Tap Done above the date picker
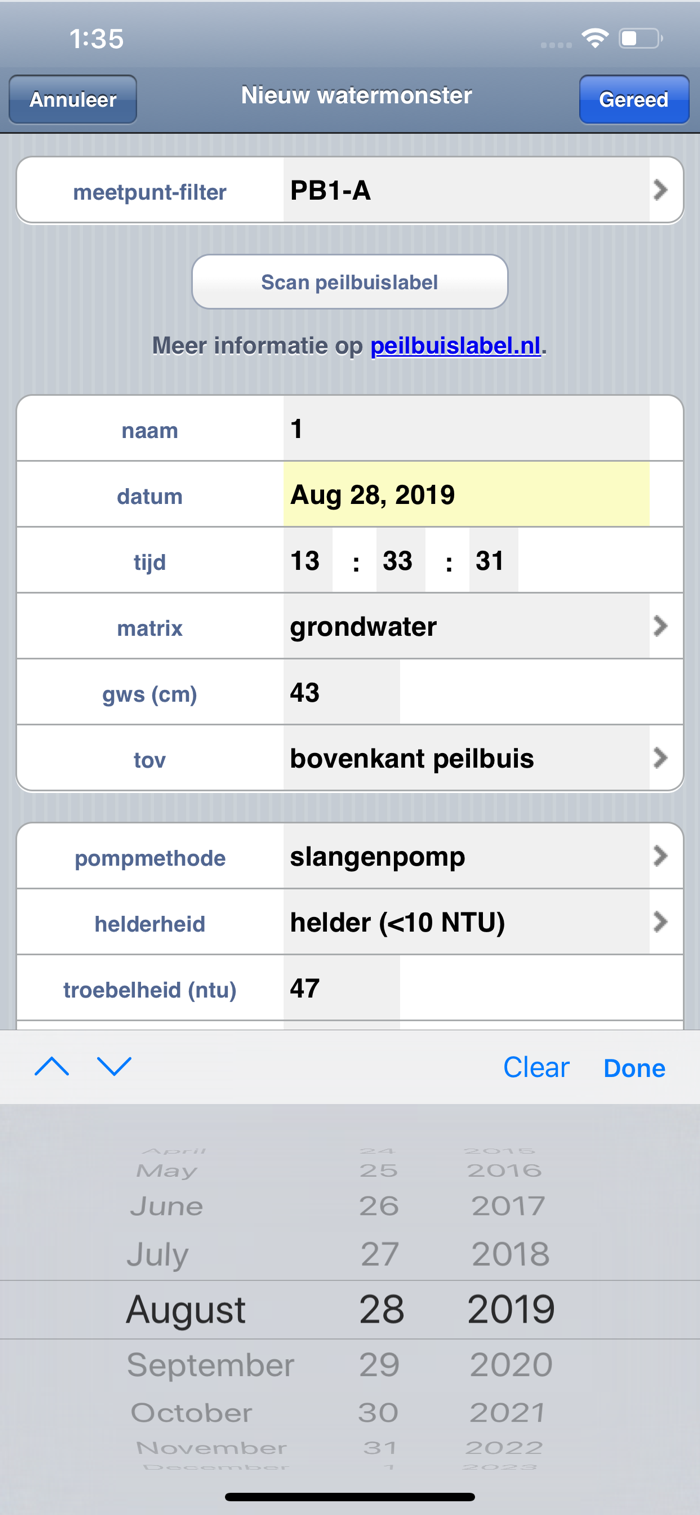 click(x=634, y=1068)
